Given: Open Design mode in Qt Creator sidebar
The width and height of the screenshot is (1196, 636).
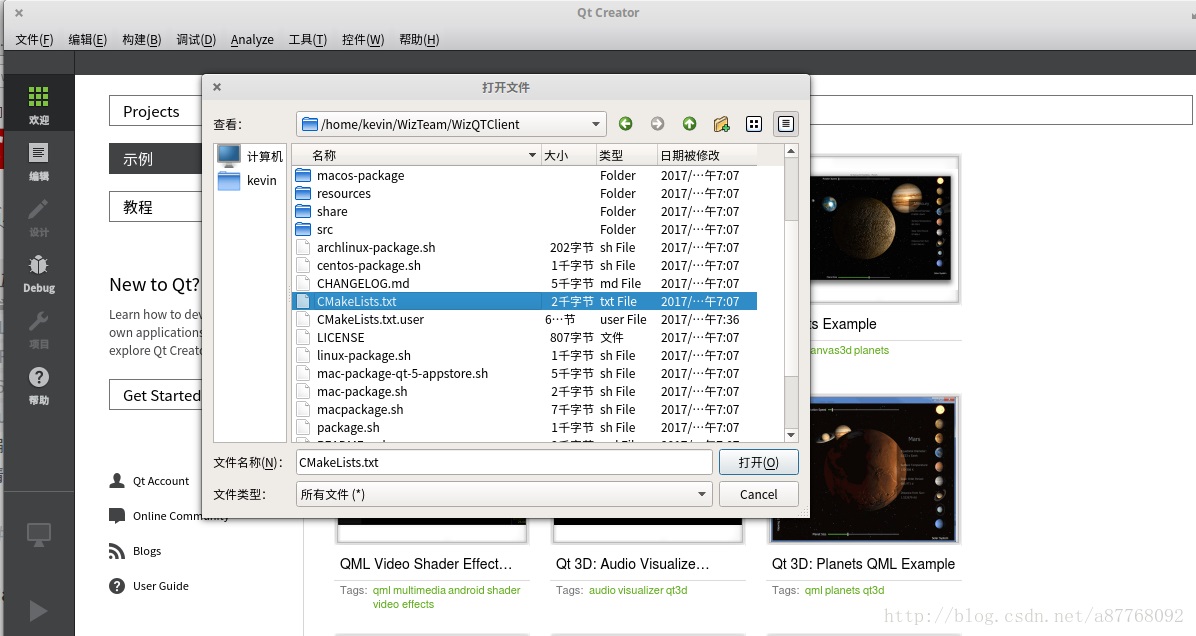Looking at the screenshot, I should [38, 218].
